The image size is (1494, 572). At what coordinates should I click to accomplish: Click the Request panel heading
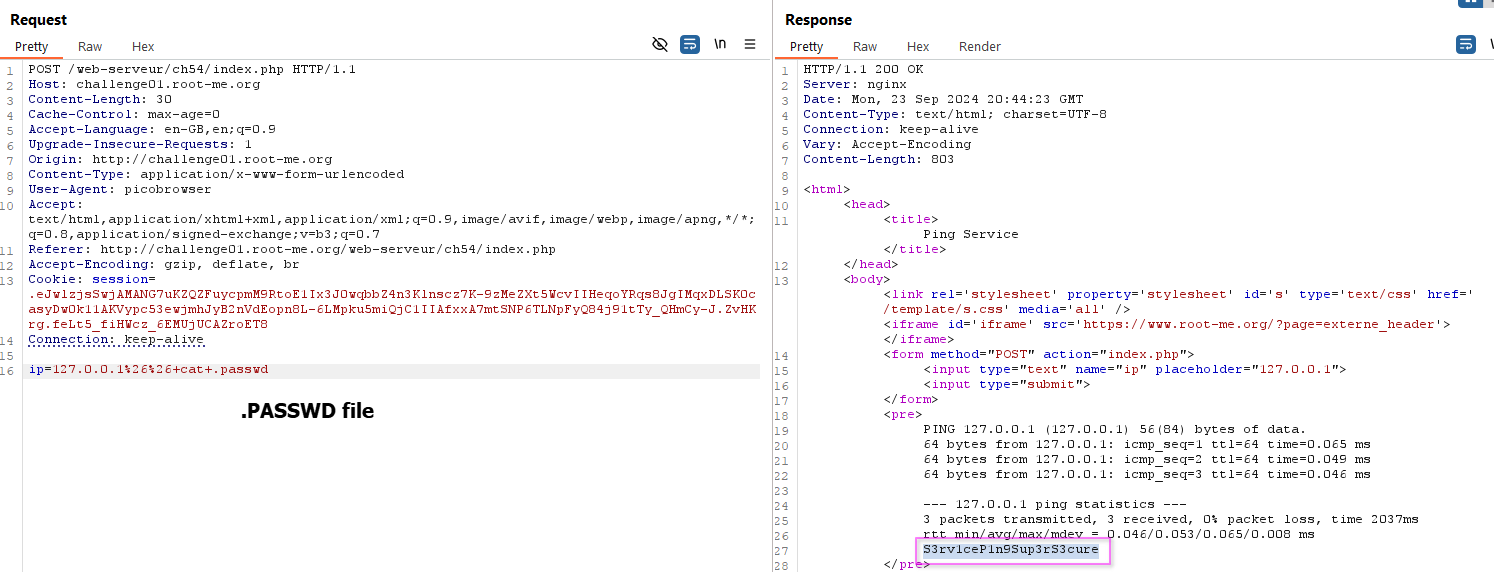39,20
